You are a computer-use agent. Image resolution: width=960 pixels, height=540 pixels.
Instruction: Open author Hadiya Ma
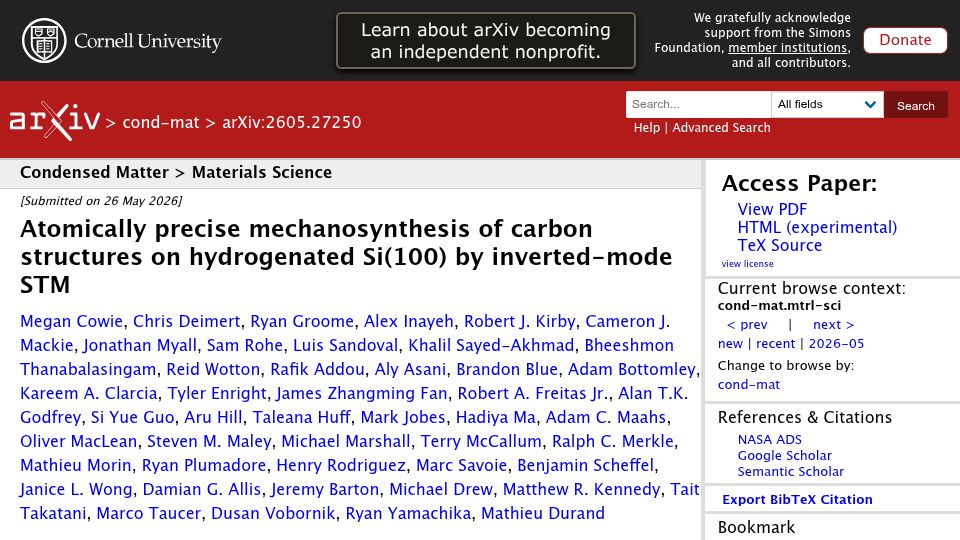[x=496, y=417]
